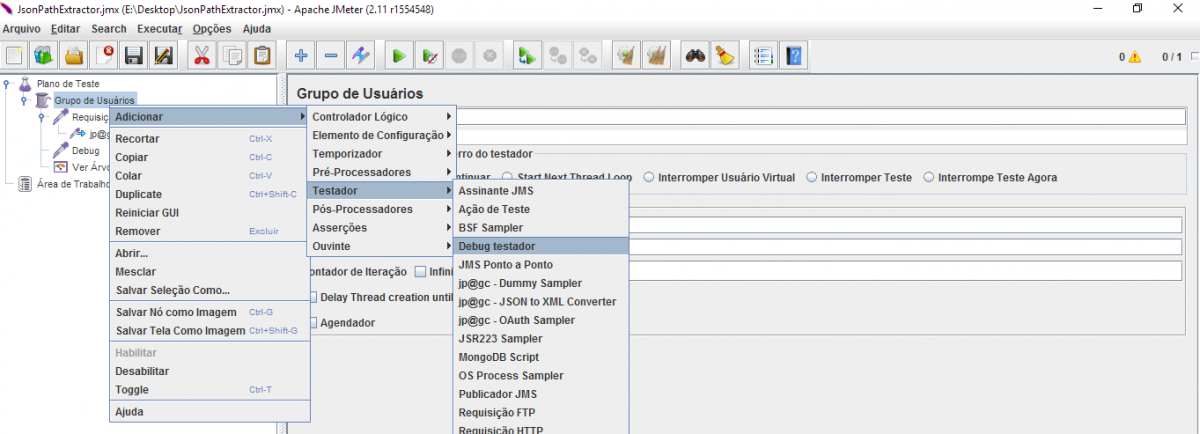Image resolution: width=1200 pixels, height=434 pixels.
Task: Choose Duplicate in context menu
Action: pyautogui.click(x=210, y=194)
